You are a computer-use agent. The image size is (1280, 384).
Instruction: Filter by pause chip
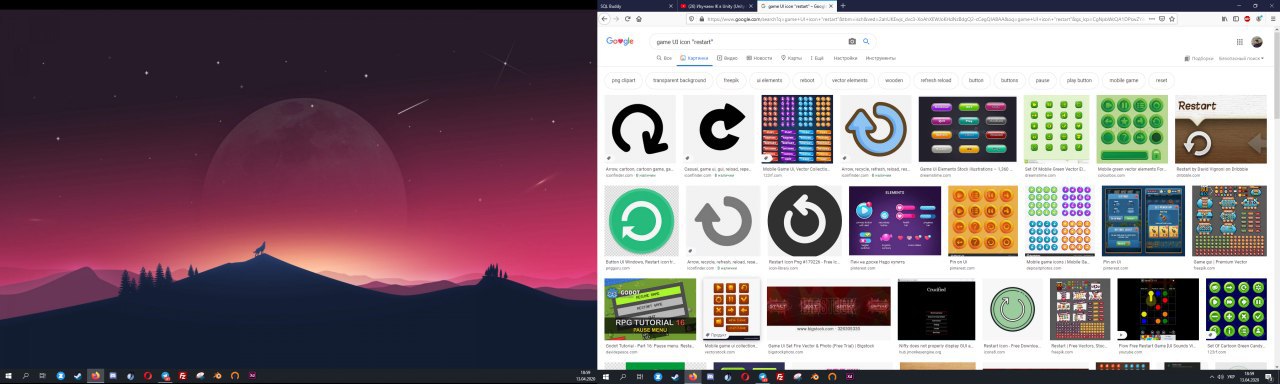(1042, 80)
